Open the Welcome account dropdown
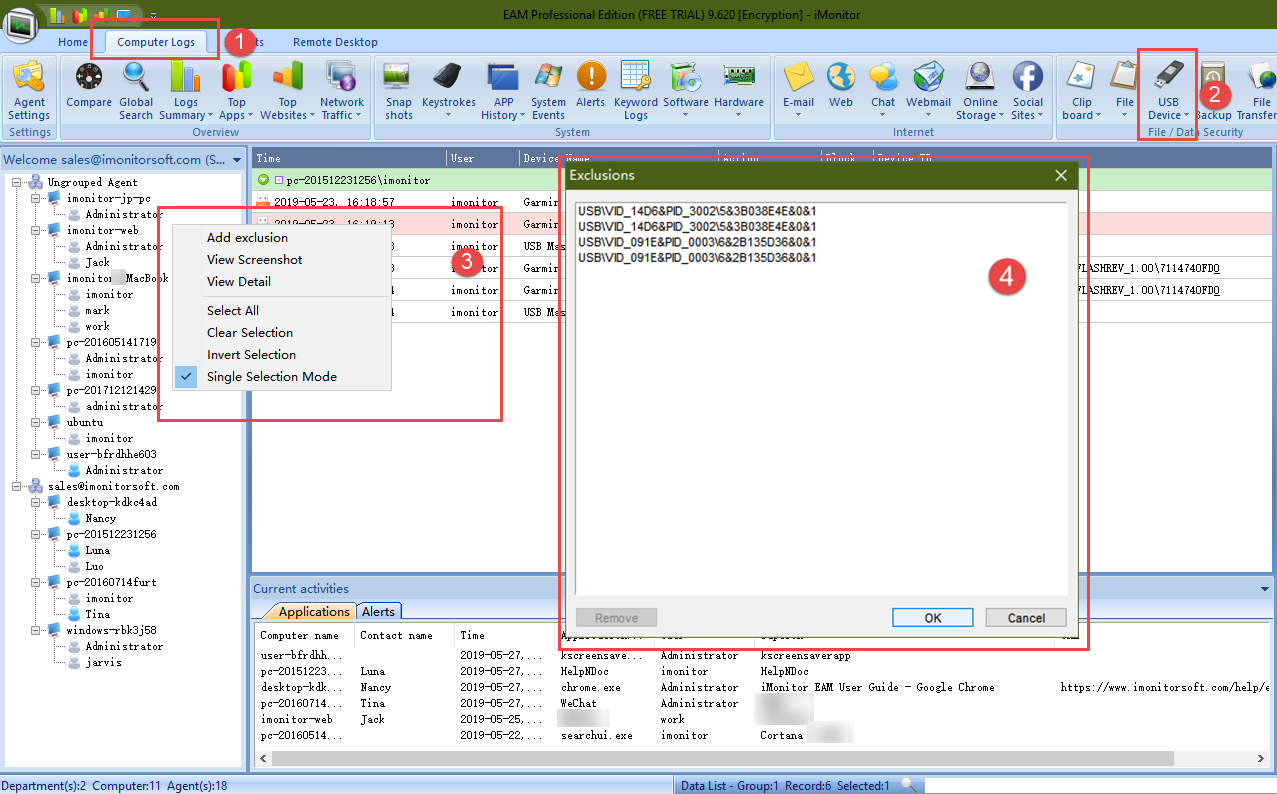This screenshot has width=1277, height=794. click(x=237, y=160)
